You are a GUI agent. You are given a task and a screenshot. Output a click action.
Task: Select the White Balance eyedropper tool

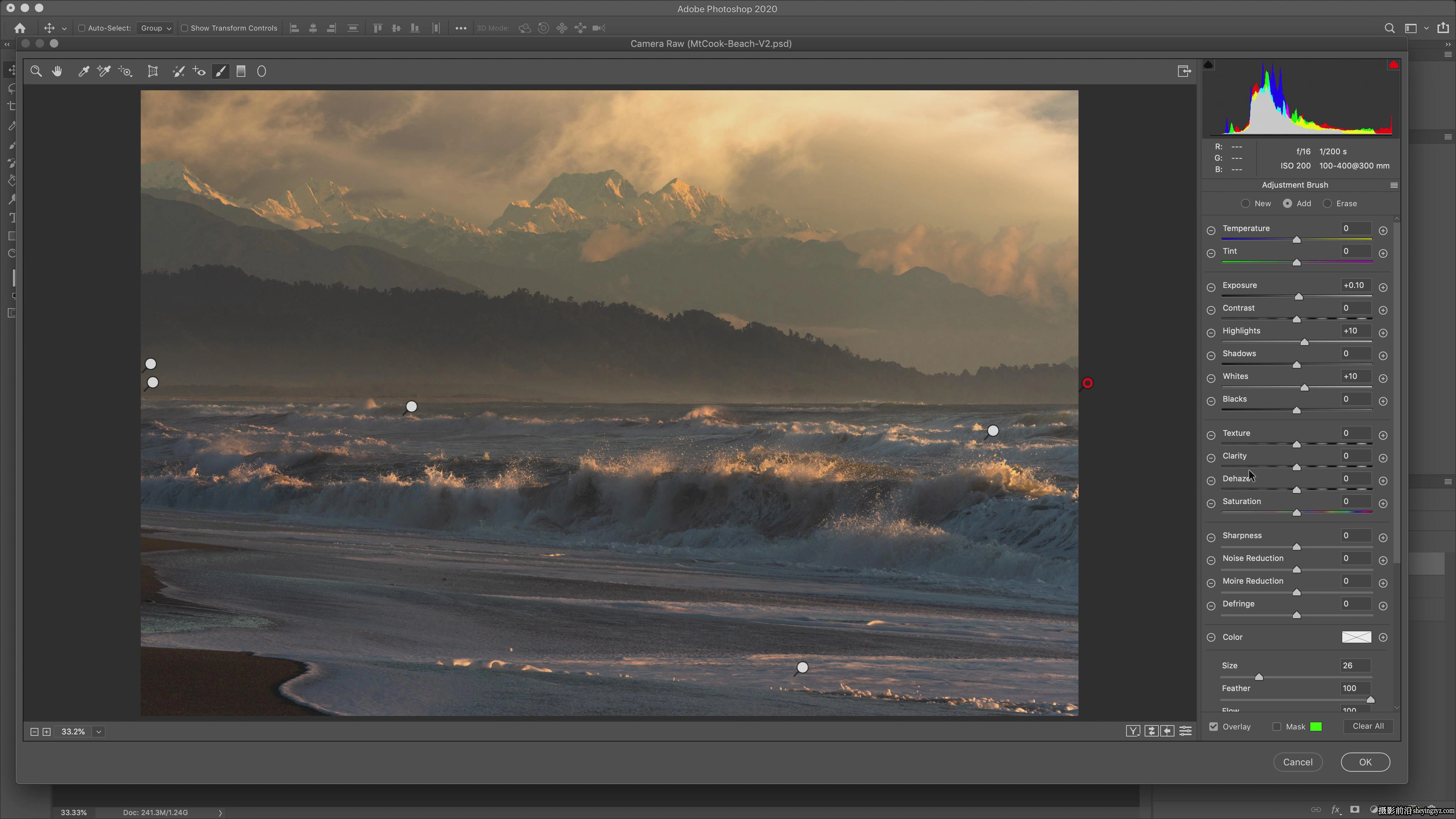[83, 71]
